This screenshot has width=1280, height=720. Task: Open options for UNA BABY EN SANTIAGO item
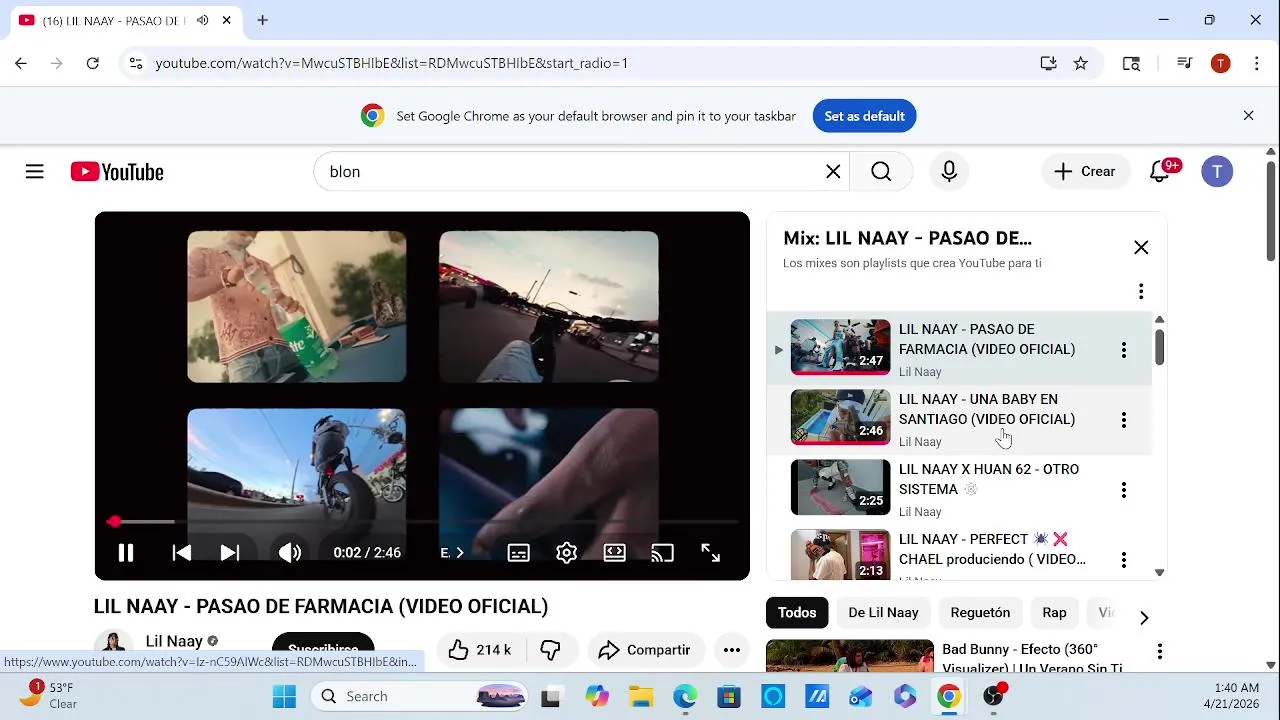(1124, 420)
